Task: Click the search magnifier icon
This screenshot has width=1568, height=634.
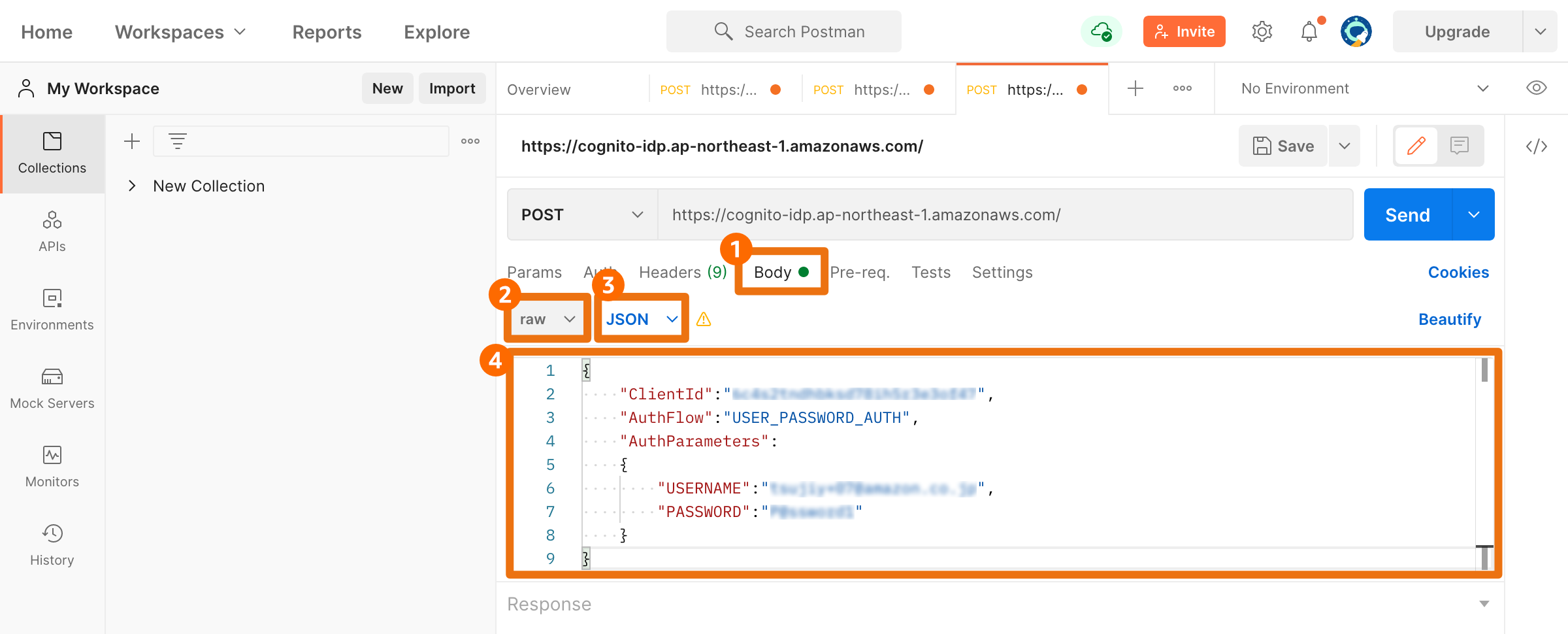Action: pyautogui.click(x=723, y=31)
